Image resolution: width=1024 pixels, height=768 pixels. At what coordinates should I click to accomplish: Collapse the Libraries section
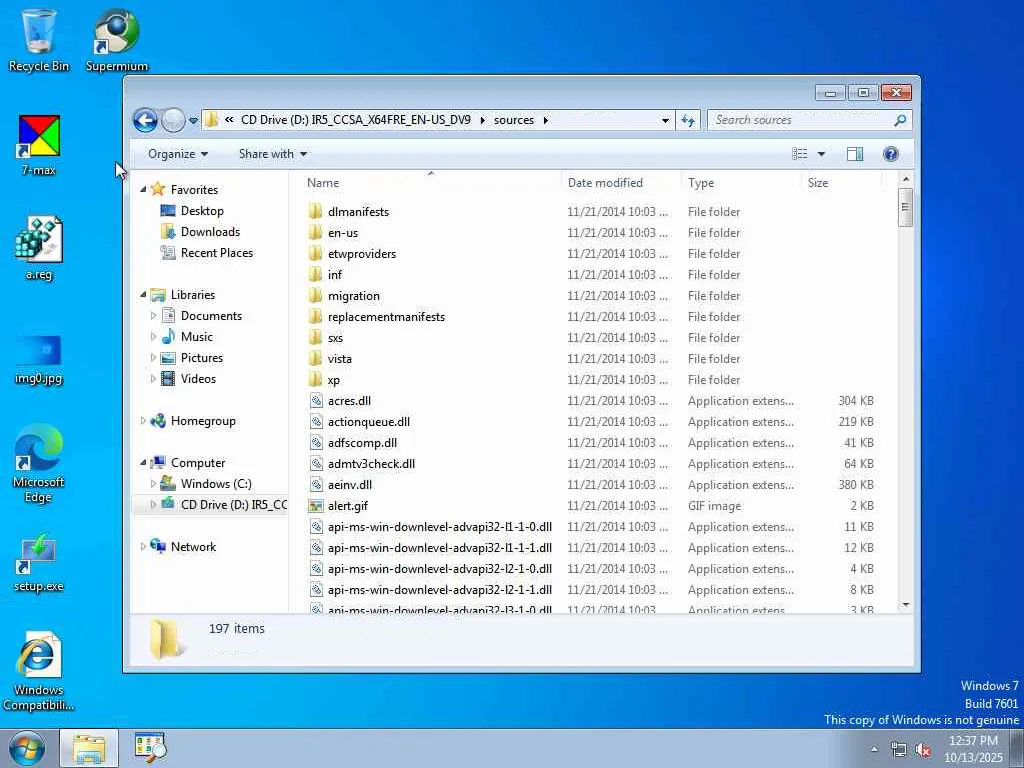tap(144, 295)
